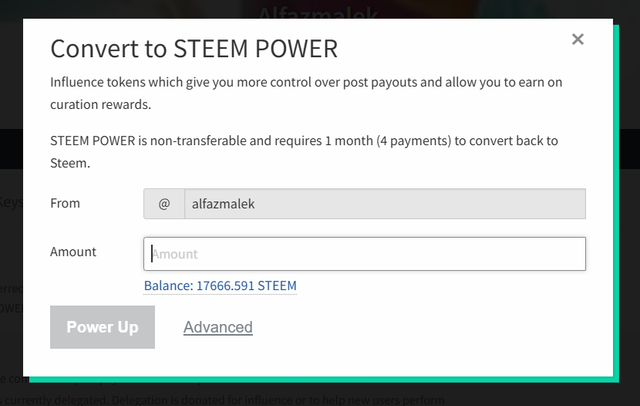
Task: Click the word Steem in the notice
Action: 68,162
